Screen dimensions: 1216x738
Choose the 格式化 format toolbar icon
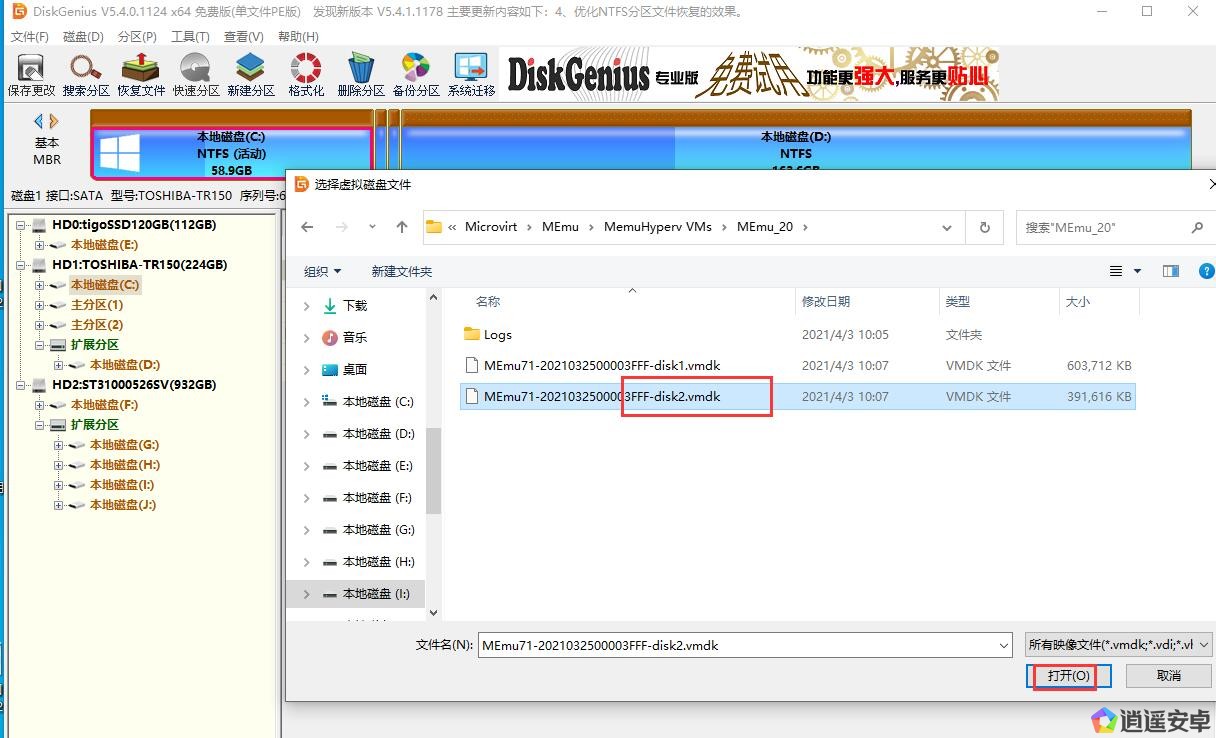305,74
